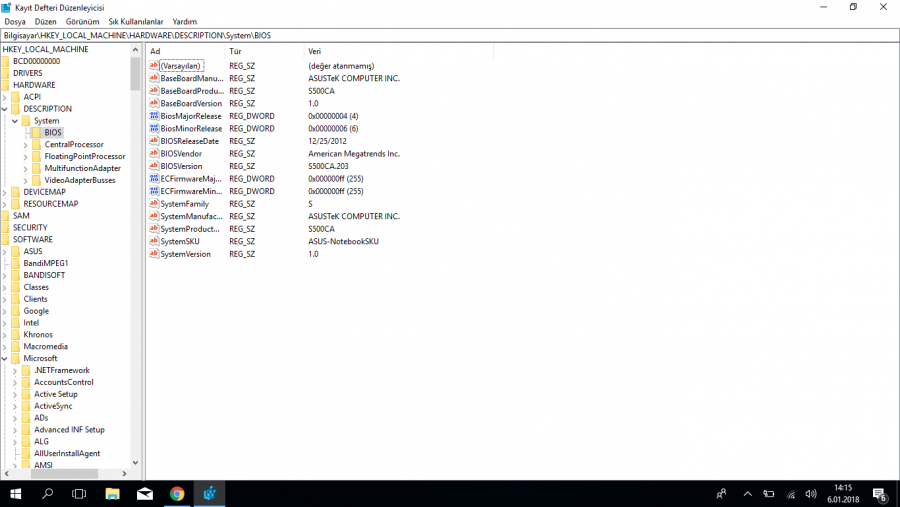Viewport: 900px width, 507px height.
Task: Select the SystemProduct... value name
Action: pyautogui.click(x=190, y=229)
